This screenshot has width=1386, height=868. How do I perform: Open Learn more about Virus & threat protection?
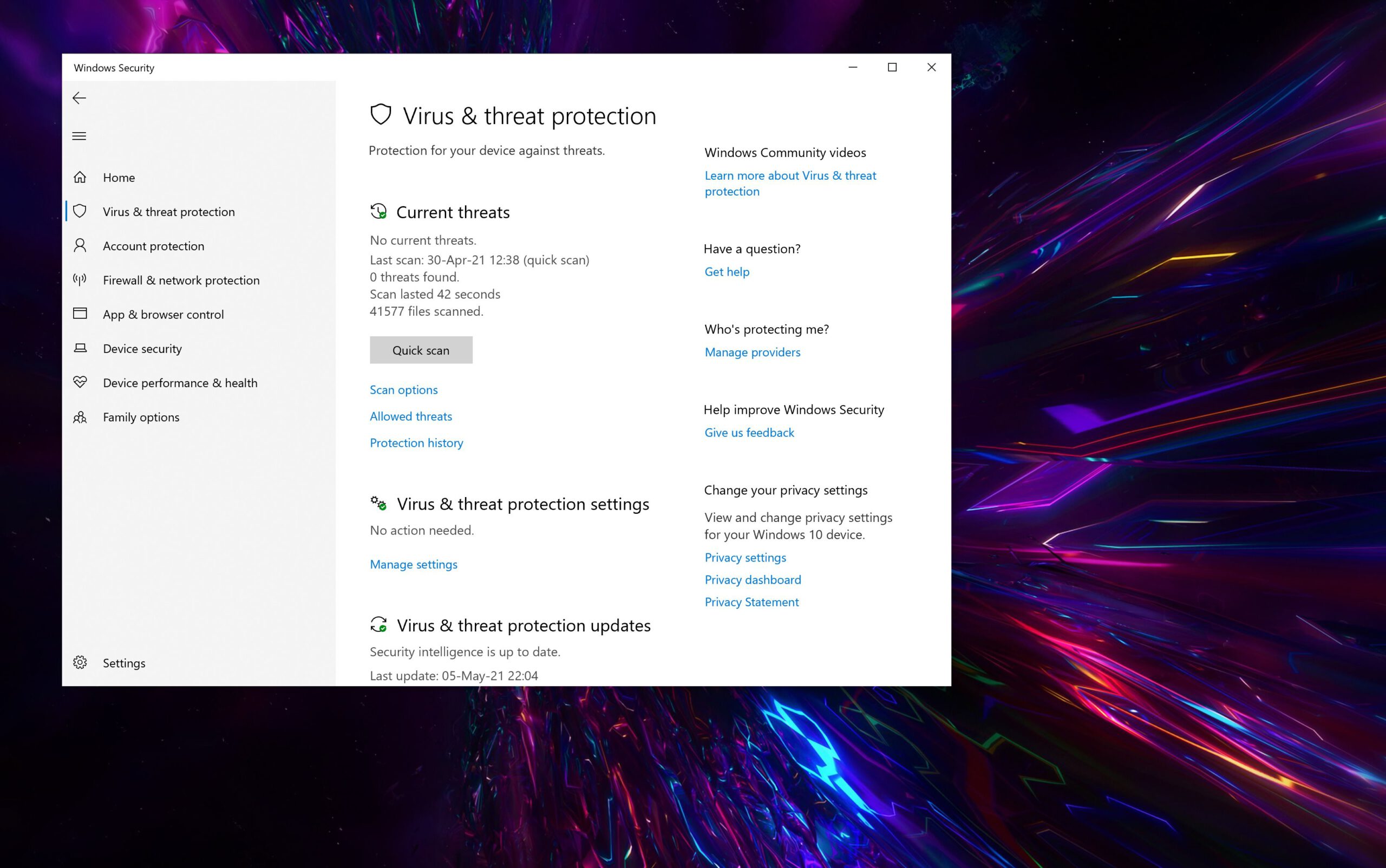[x=790, y=183]
